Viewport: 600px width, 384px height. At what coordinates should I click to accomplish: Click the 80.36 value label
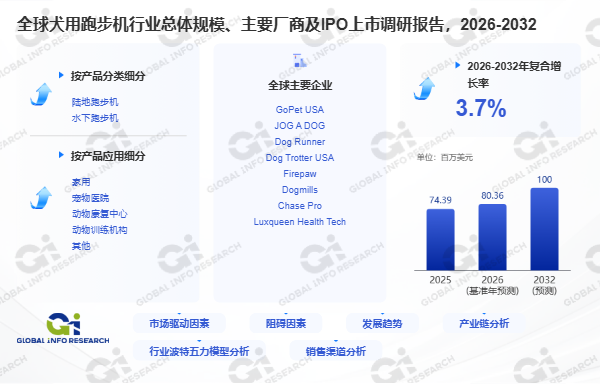click(492, 195)
